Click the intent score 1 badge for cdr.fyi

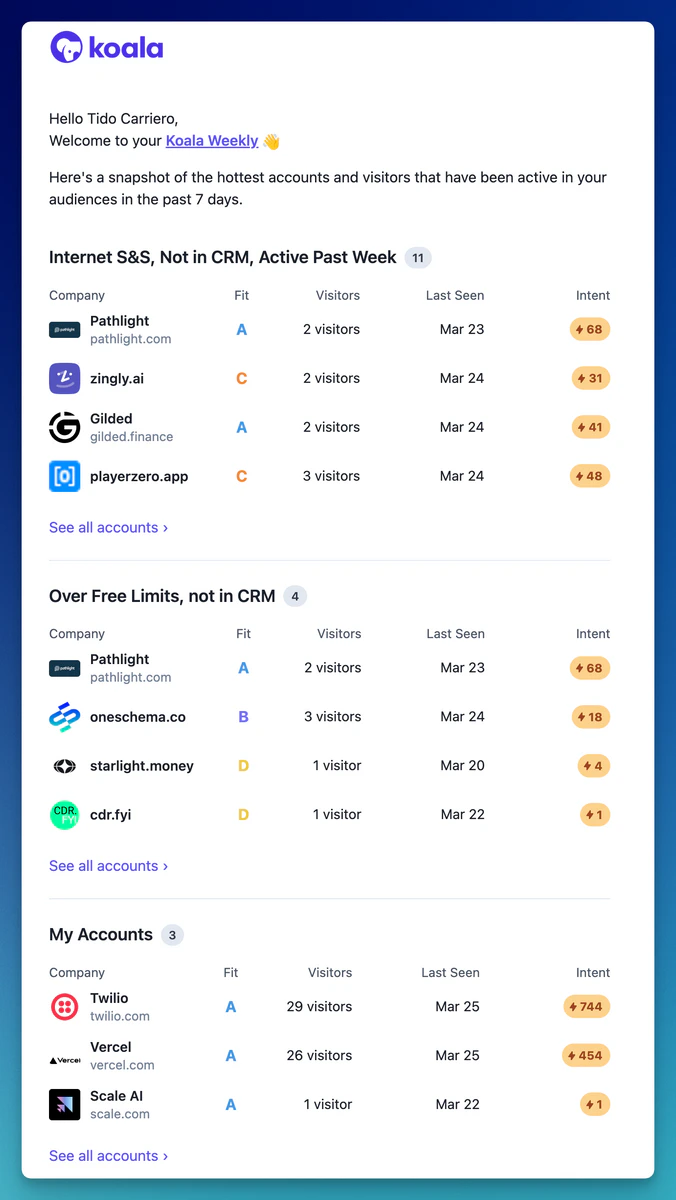[595, 815]
